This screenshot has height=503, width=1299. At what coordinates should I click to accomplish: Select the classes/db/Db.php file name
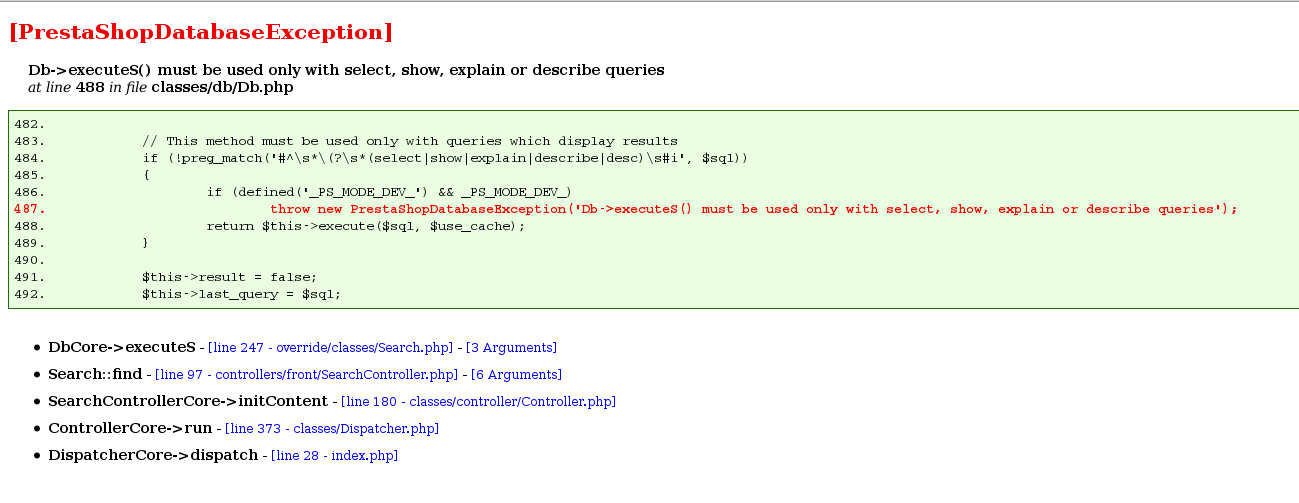(222, 88)
